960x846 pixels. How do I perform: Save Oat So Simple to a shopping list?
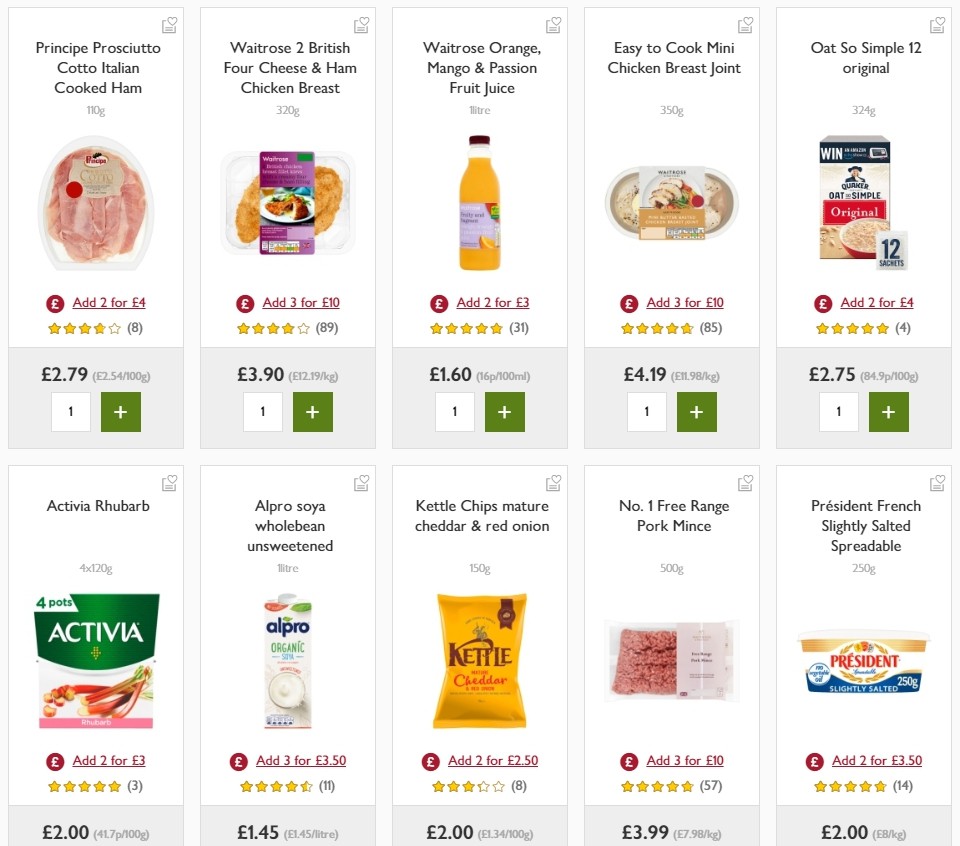pos(937,24)
